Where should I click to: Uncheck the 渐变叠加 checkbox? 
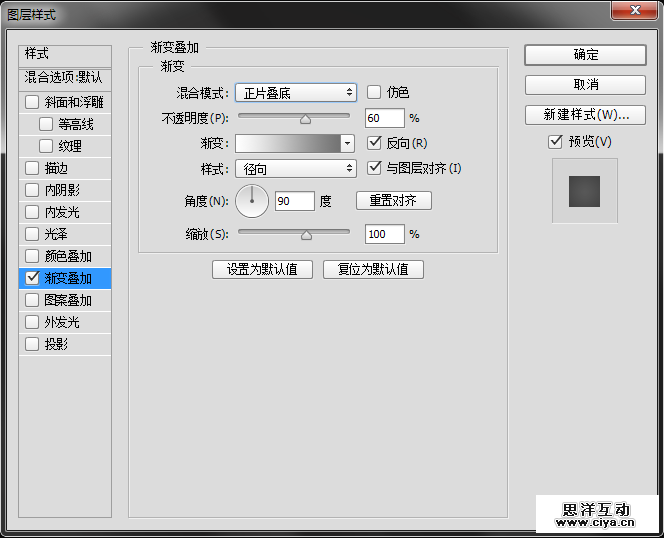[x=32, y=278]
